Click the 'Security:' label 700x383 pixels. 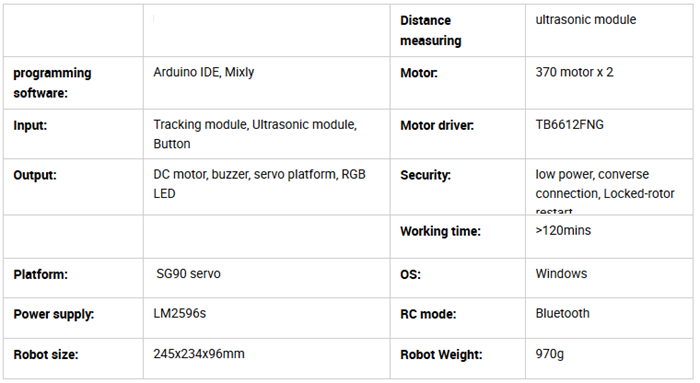point(425,175)
